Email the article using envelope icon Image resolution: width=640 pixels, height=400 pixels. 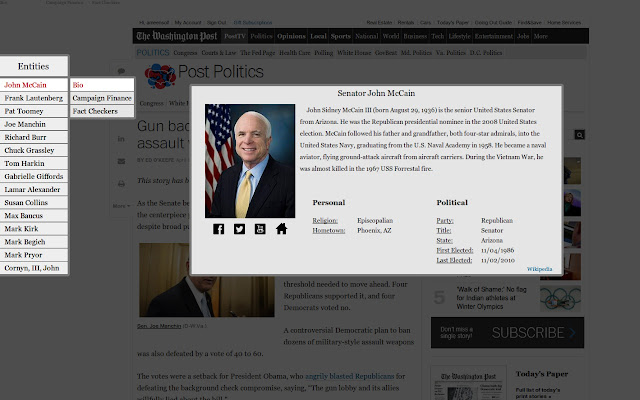[x=121, y=161]
